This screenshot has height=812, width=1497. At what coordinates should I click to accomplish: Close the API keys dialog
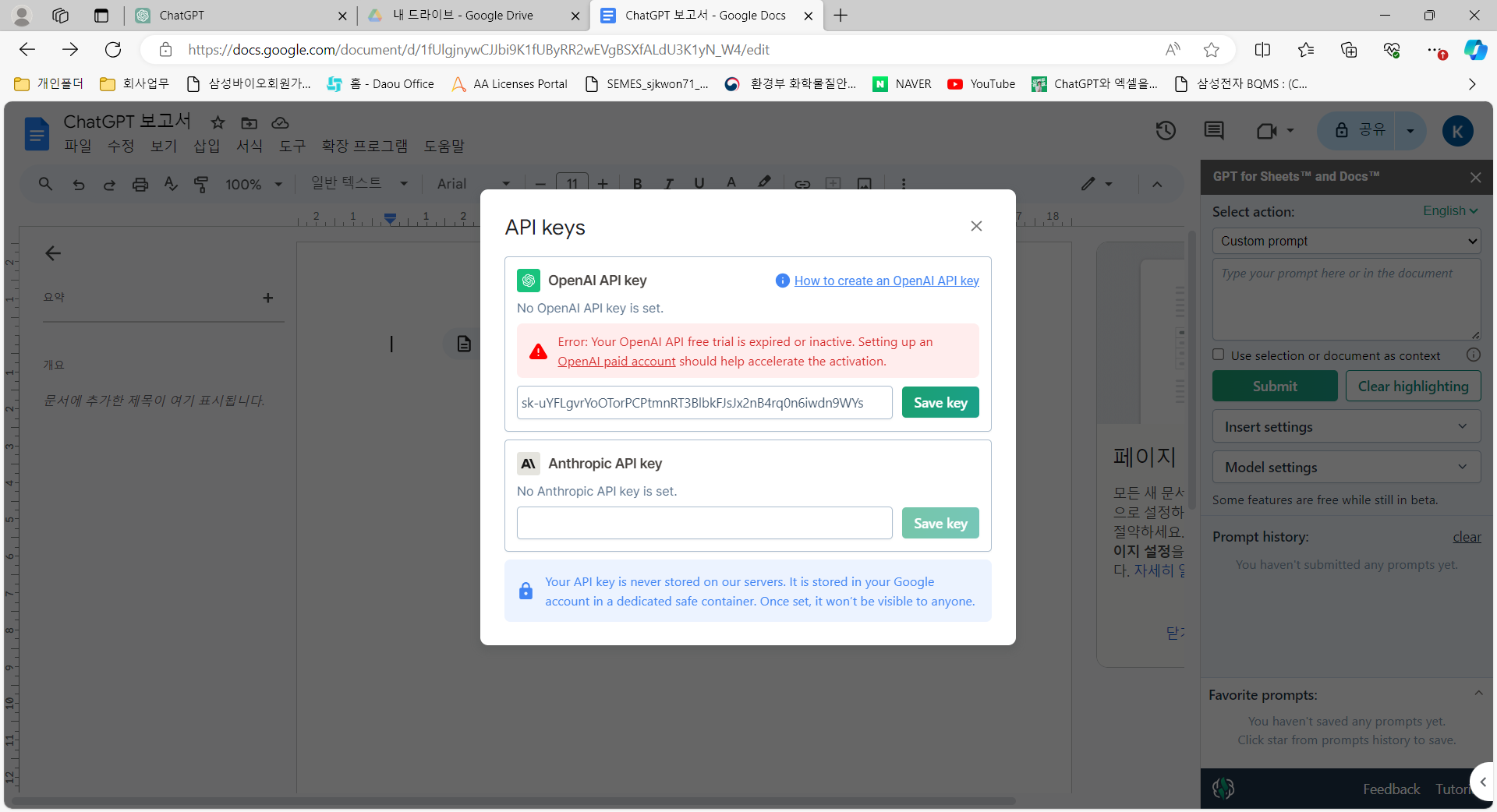coord(976,226)
